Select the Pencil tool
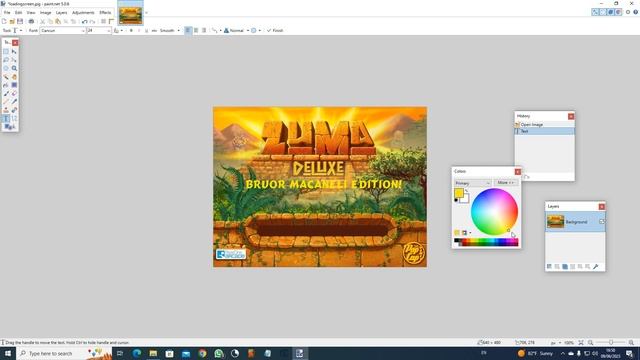The height and width of the screenshot is (360, 640). point(6,102)
